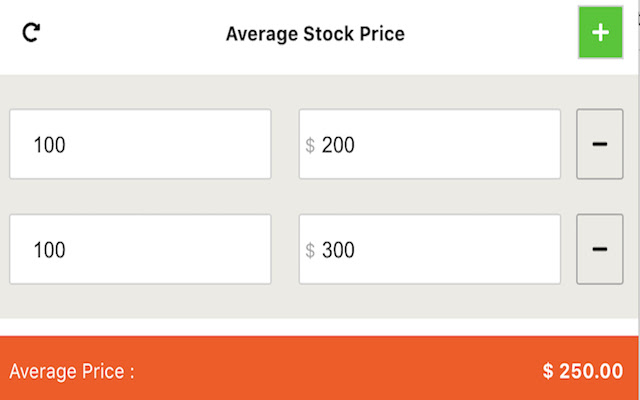
Task: Click the middle of the orange result bar
Action: coord(320,369)
